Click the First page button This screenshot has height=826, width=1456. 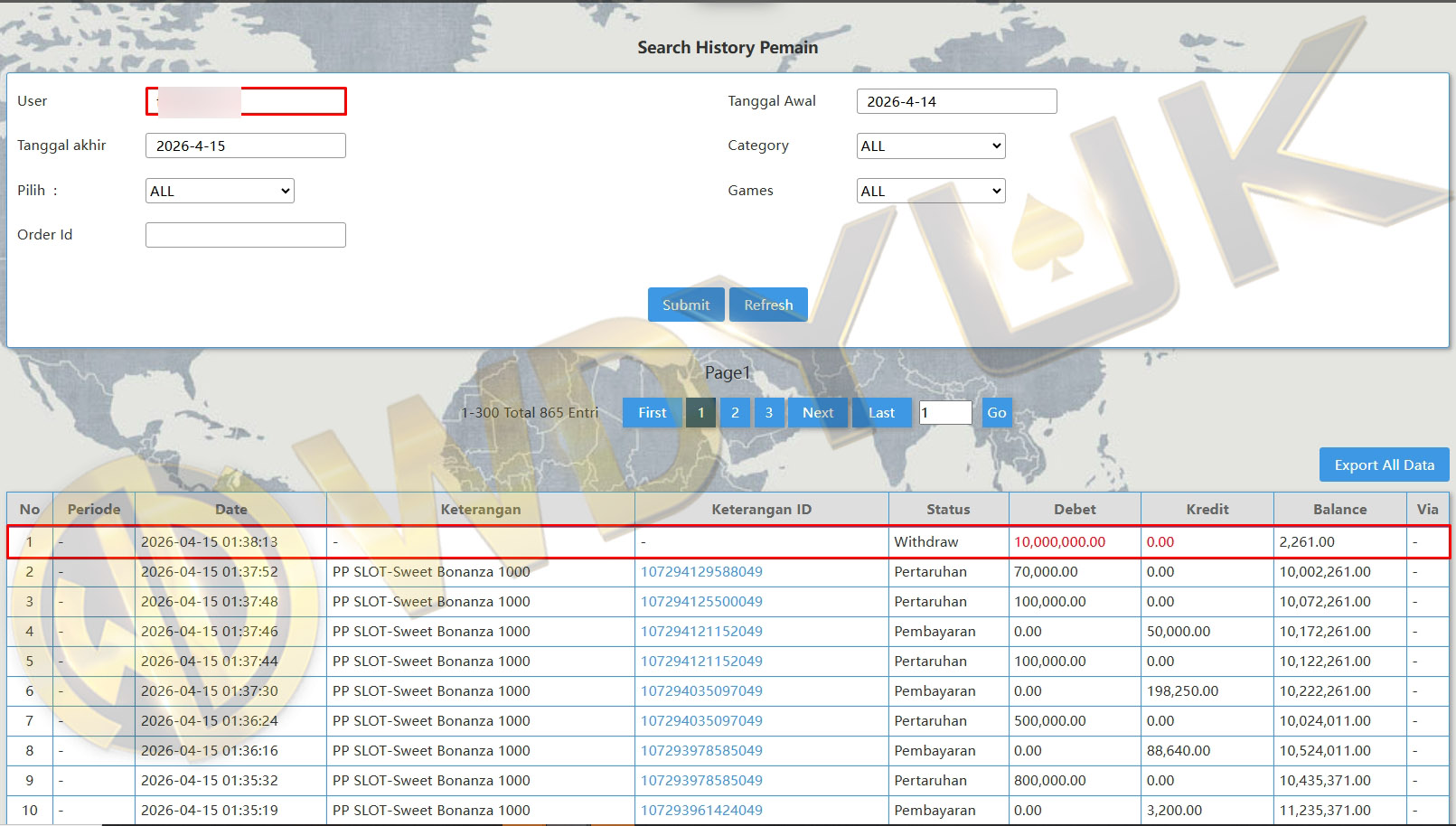point(652,413)
